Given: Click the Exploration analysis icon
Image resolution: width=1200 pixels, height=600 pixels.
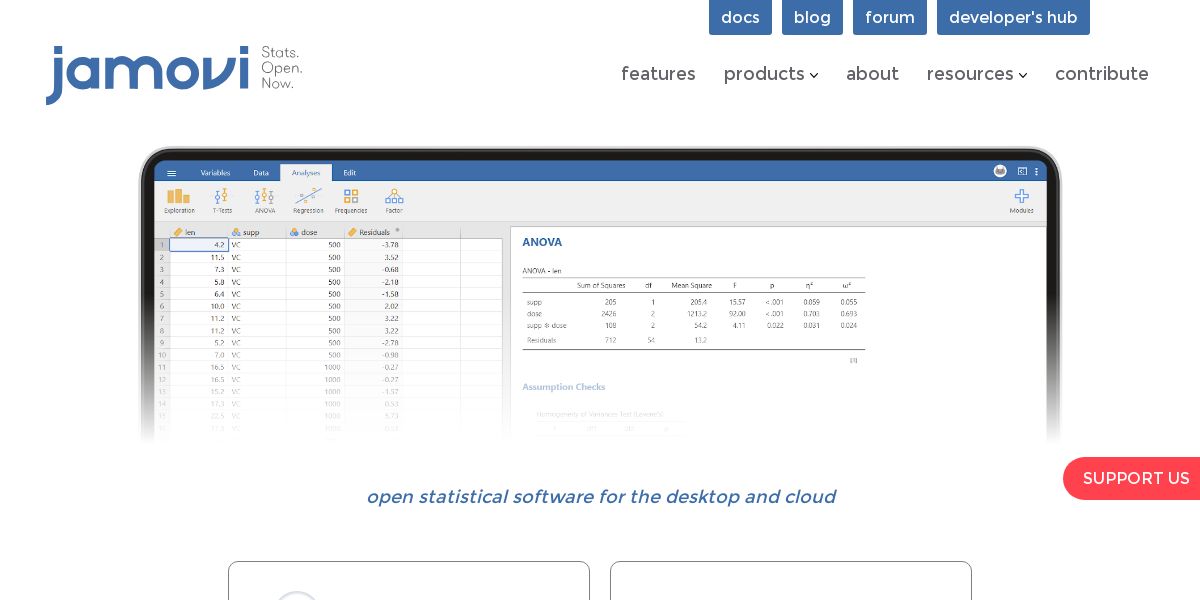Looking at the screenshot, I should pyautogui.click(x=179, y=200).
